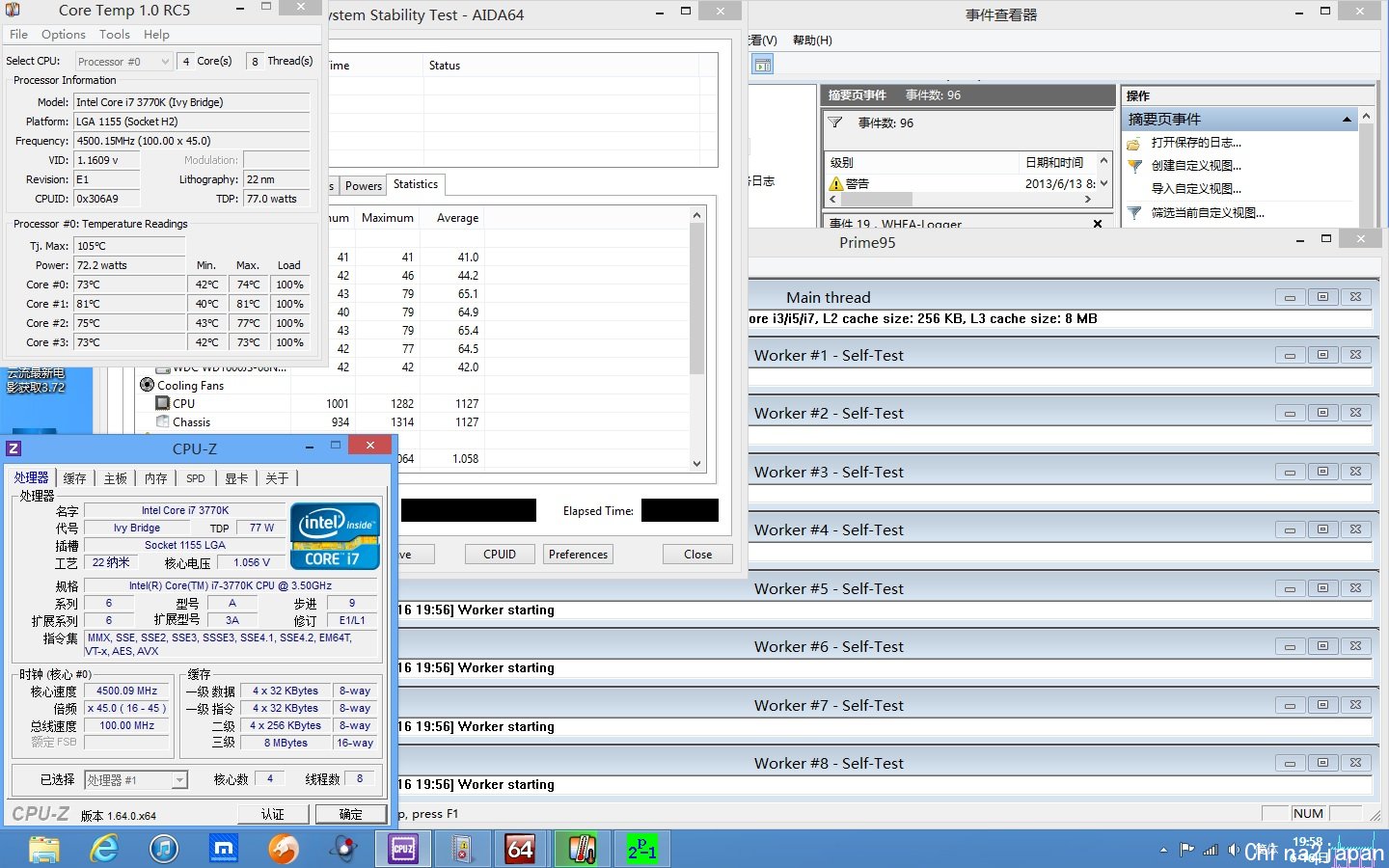Switch to the 显卡 tab in CPU-Z
Viewport: 1389px width, 868px height.
(236, 478)
